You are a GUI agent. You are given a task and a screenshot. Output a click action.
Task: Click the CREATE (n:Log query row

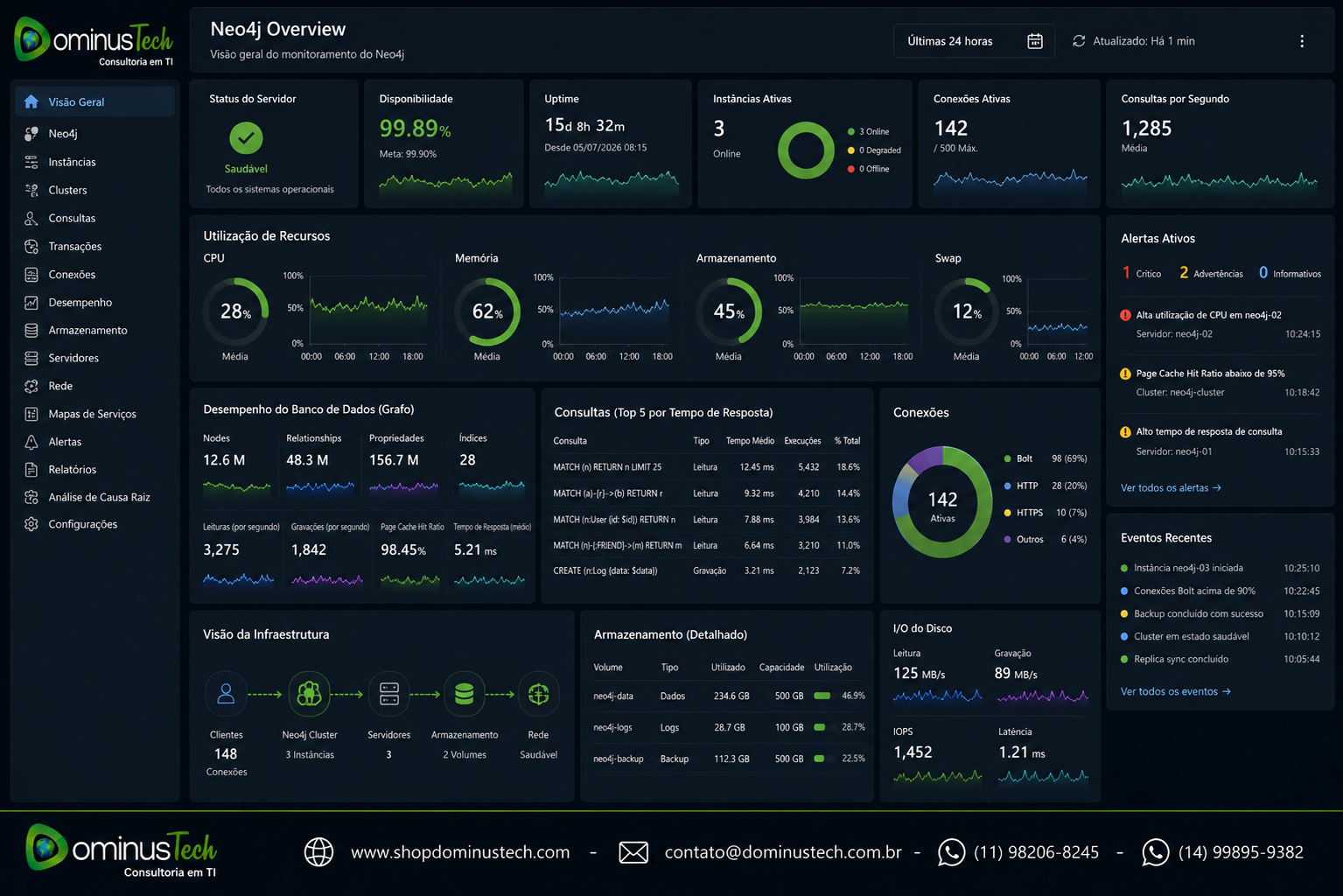coord(707,570)
